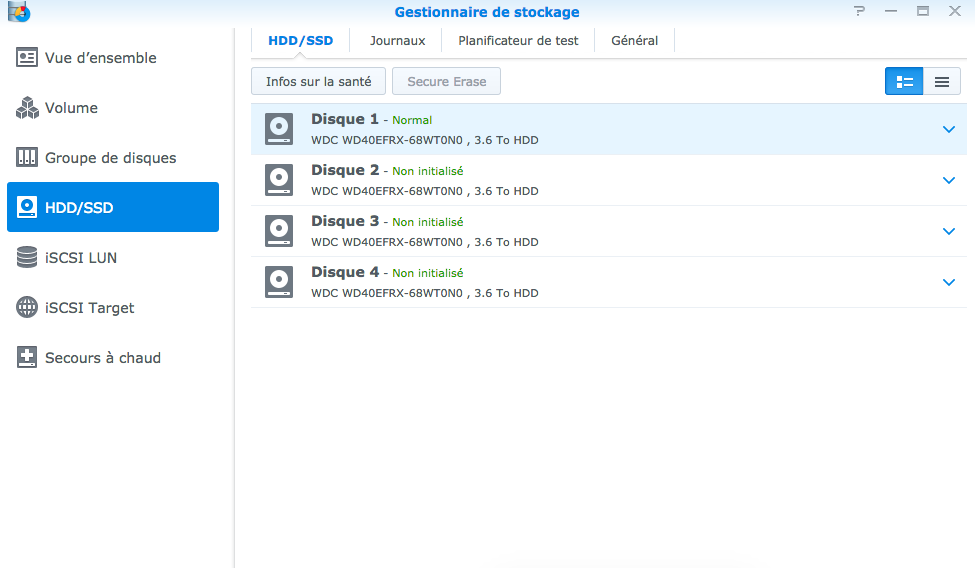The height and width of the screenshot is (568, 975).
Task: Switch to compact list view
Action: coord(942,81)
